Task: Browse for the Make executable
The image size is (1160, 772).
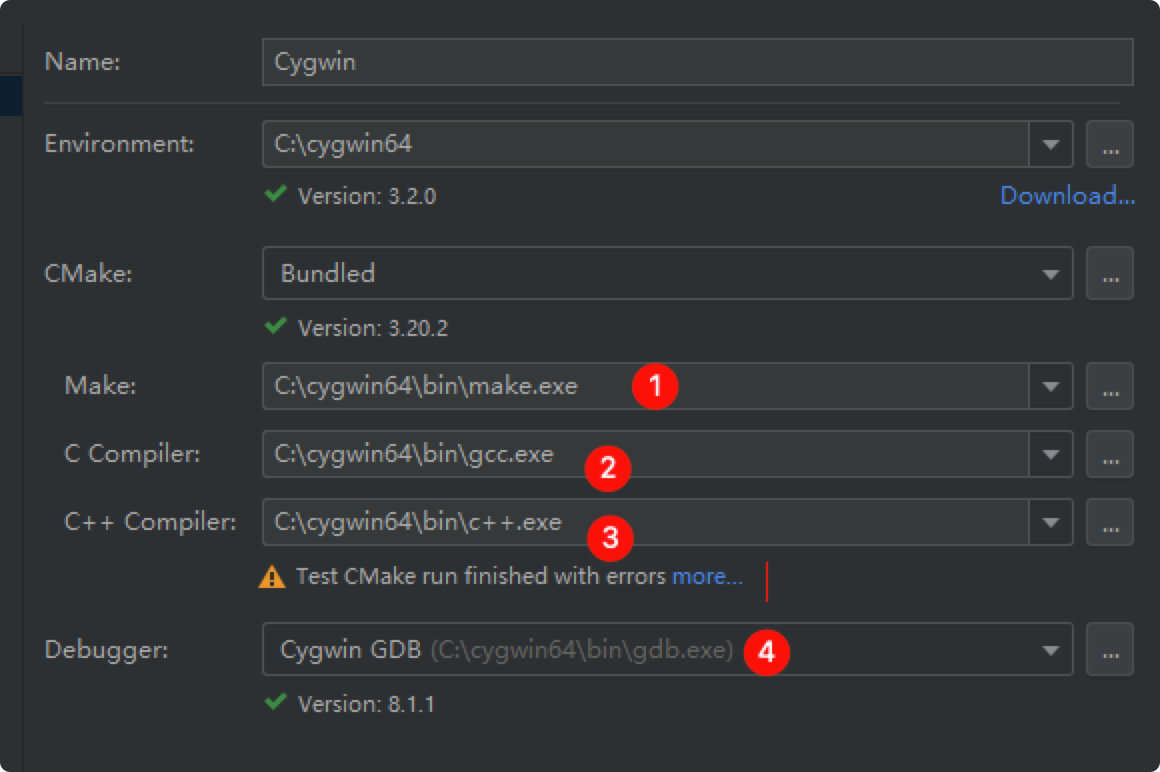Action: tap(1109, 386)
